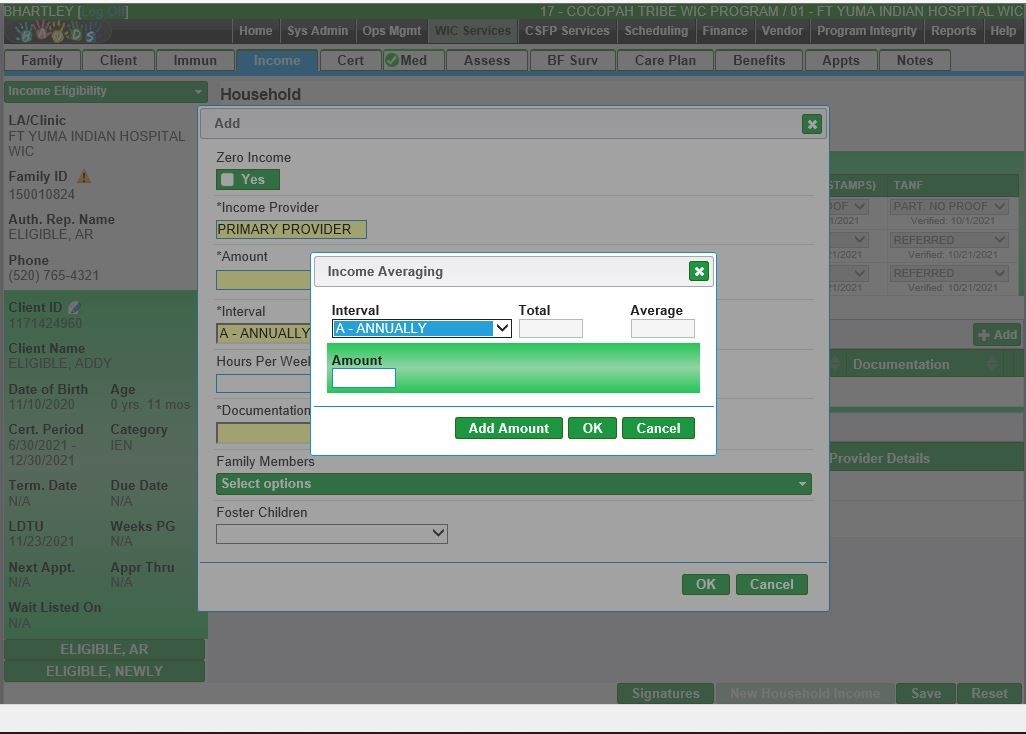Screen dimensions: 1026x734
Task: Expand the Family Members Select options list
Action: point(513,484)
